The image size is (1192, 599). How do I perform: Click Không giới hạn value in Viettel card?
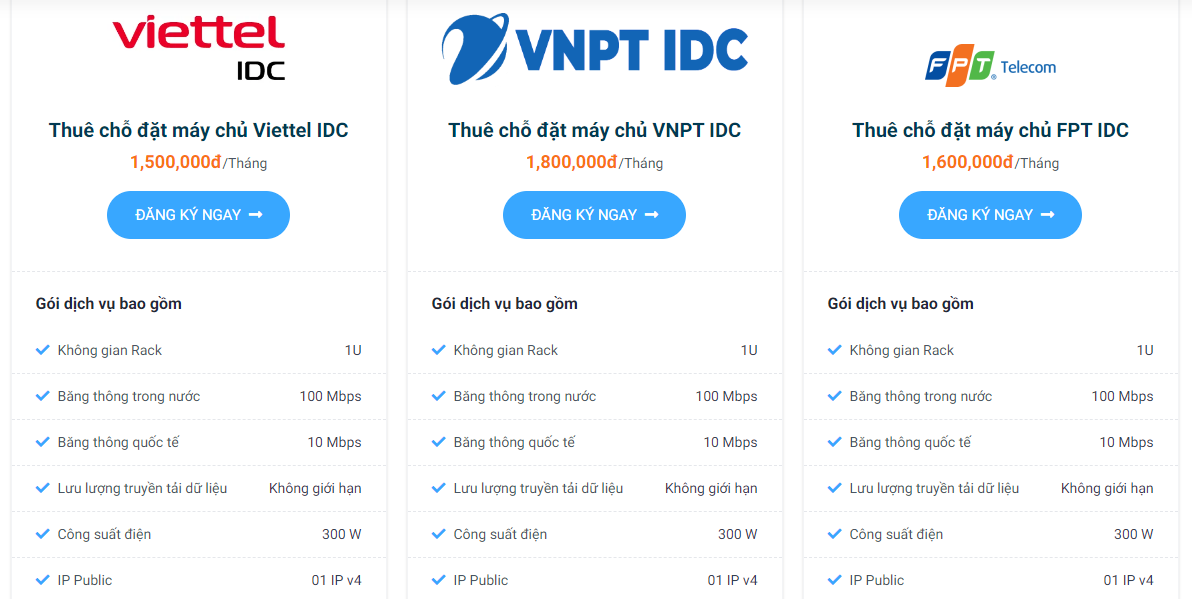point(315,488)
